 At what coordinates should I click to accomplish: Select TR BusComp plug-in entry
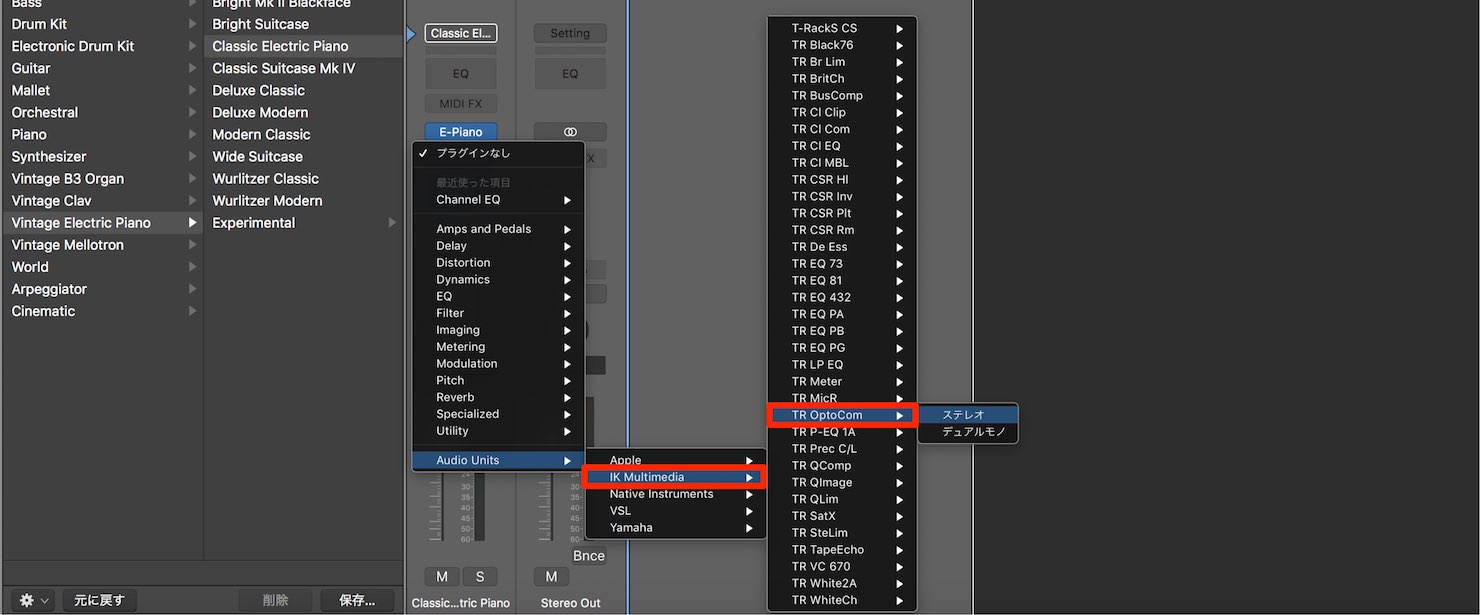(x=842, y=95)
